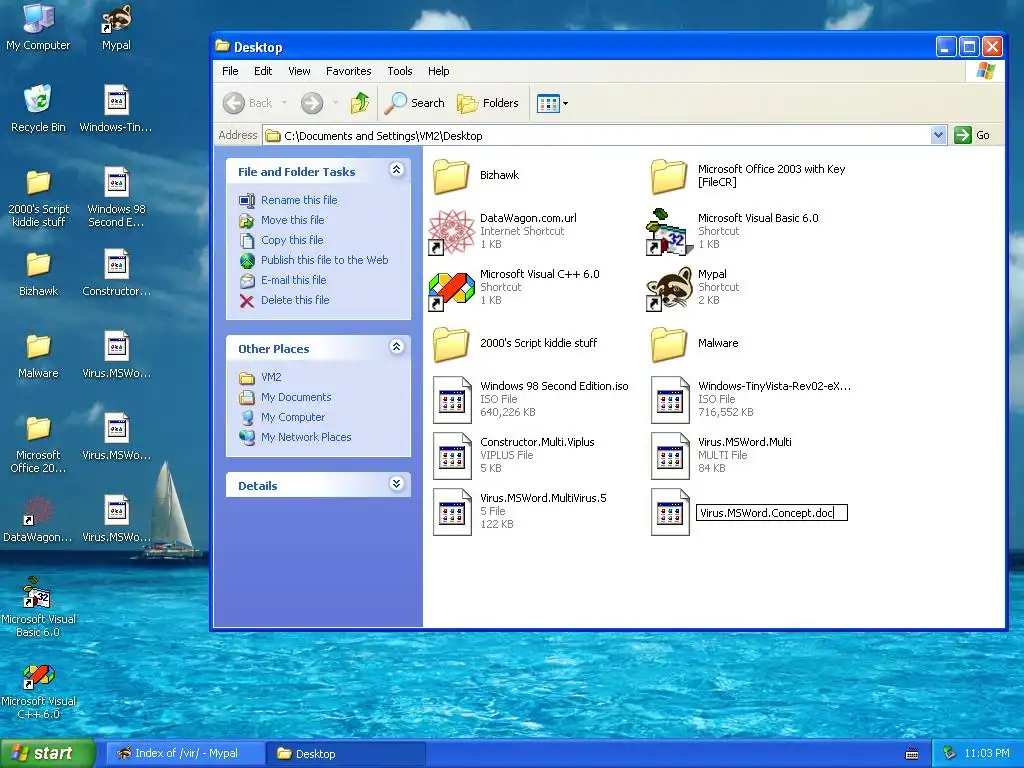Toggle the Folders pane button
The image size is (1024, 768).
(487, 103)
